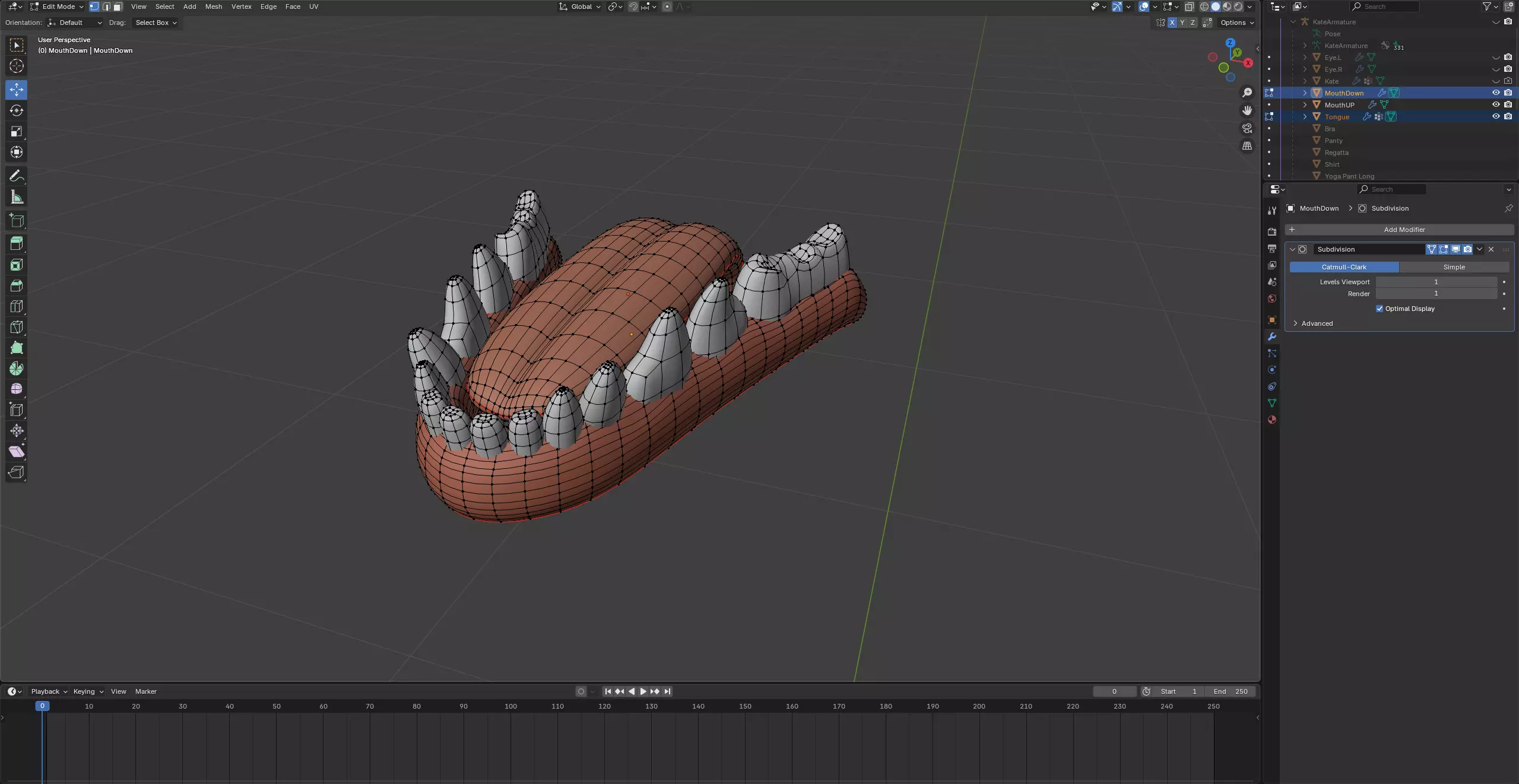Click the Add Modifier button
This screenshot has width=1519, height=784.
pyautogui.click(x=1403, y=230)
